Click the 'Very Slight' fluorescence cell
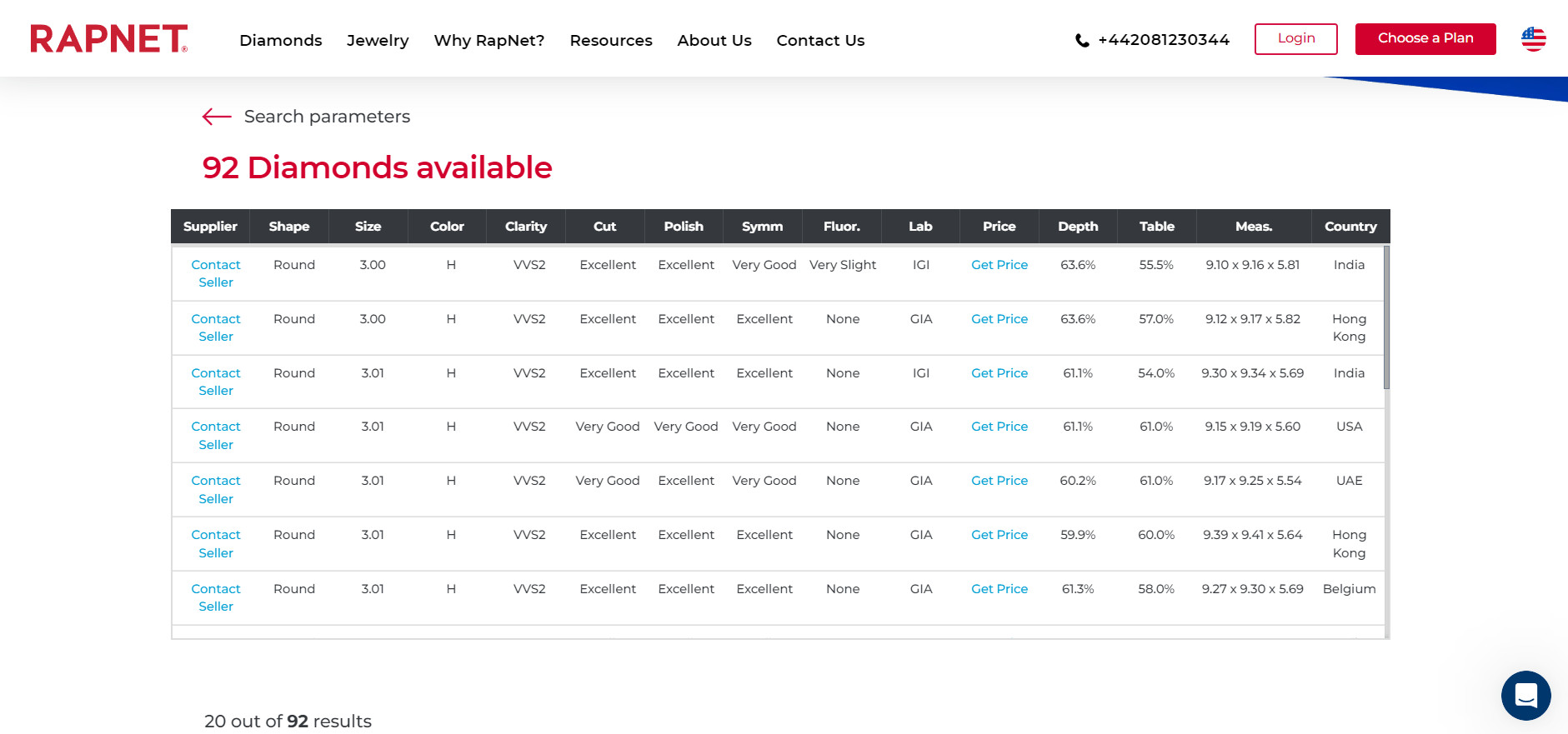1568x734 pixels. (x=843, y=265)
